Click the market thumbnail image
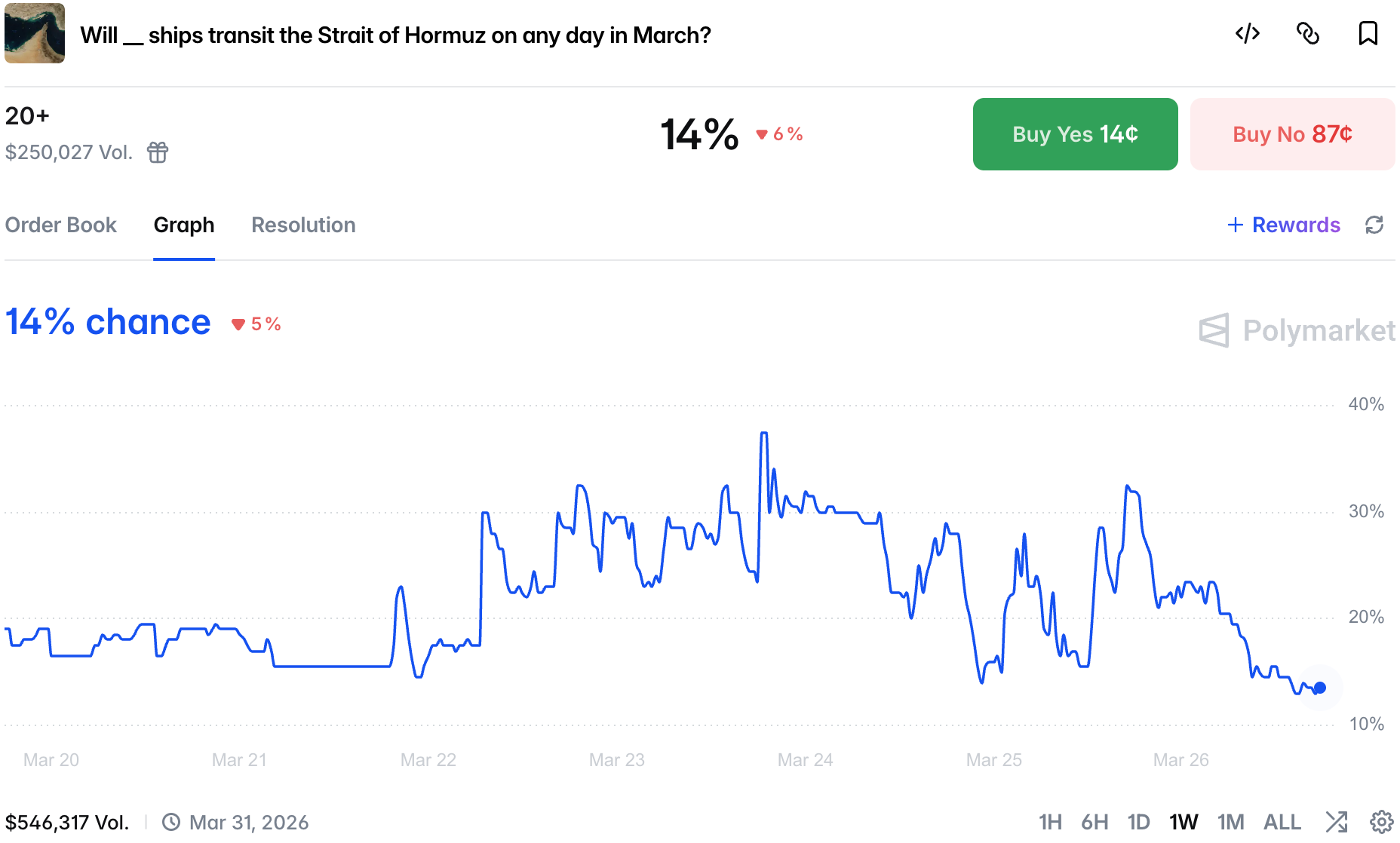 35,34
